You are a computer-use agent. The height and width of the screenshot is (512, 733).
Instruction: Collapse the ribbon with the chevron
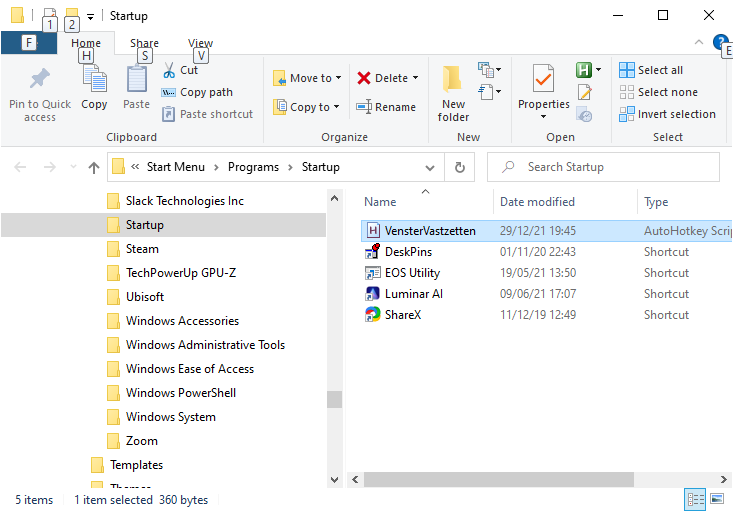coord(699,42)
